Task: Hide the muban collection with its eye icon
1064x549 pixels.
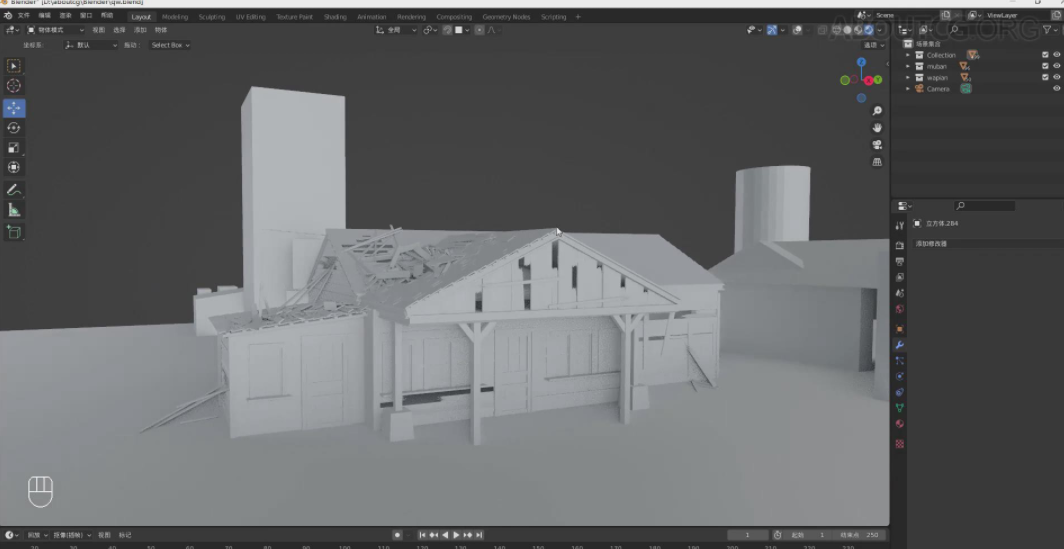Action: pos(1057,66)
